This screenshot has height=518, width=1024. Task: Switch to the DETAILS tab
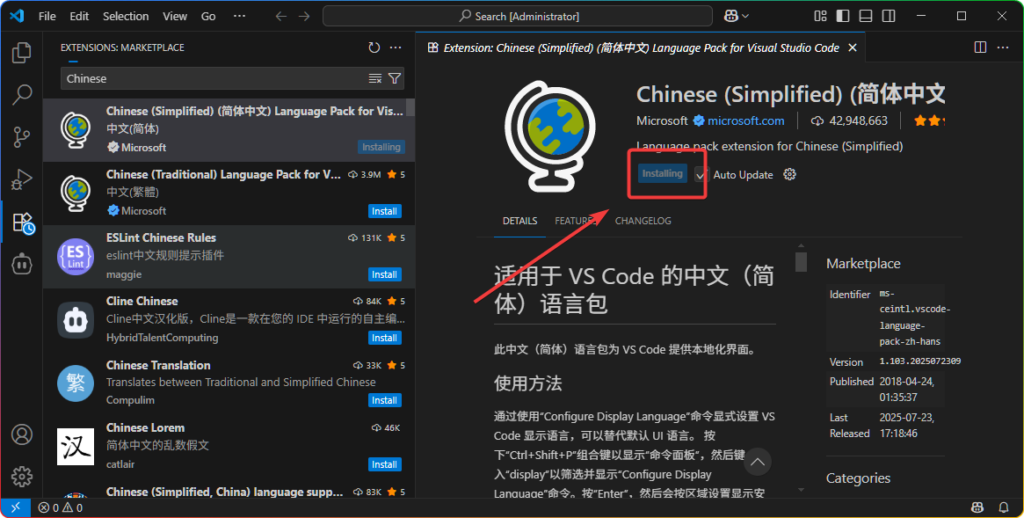(x=520, y=221)
